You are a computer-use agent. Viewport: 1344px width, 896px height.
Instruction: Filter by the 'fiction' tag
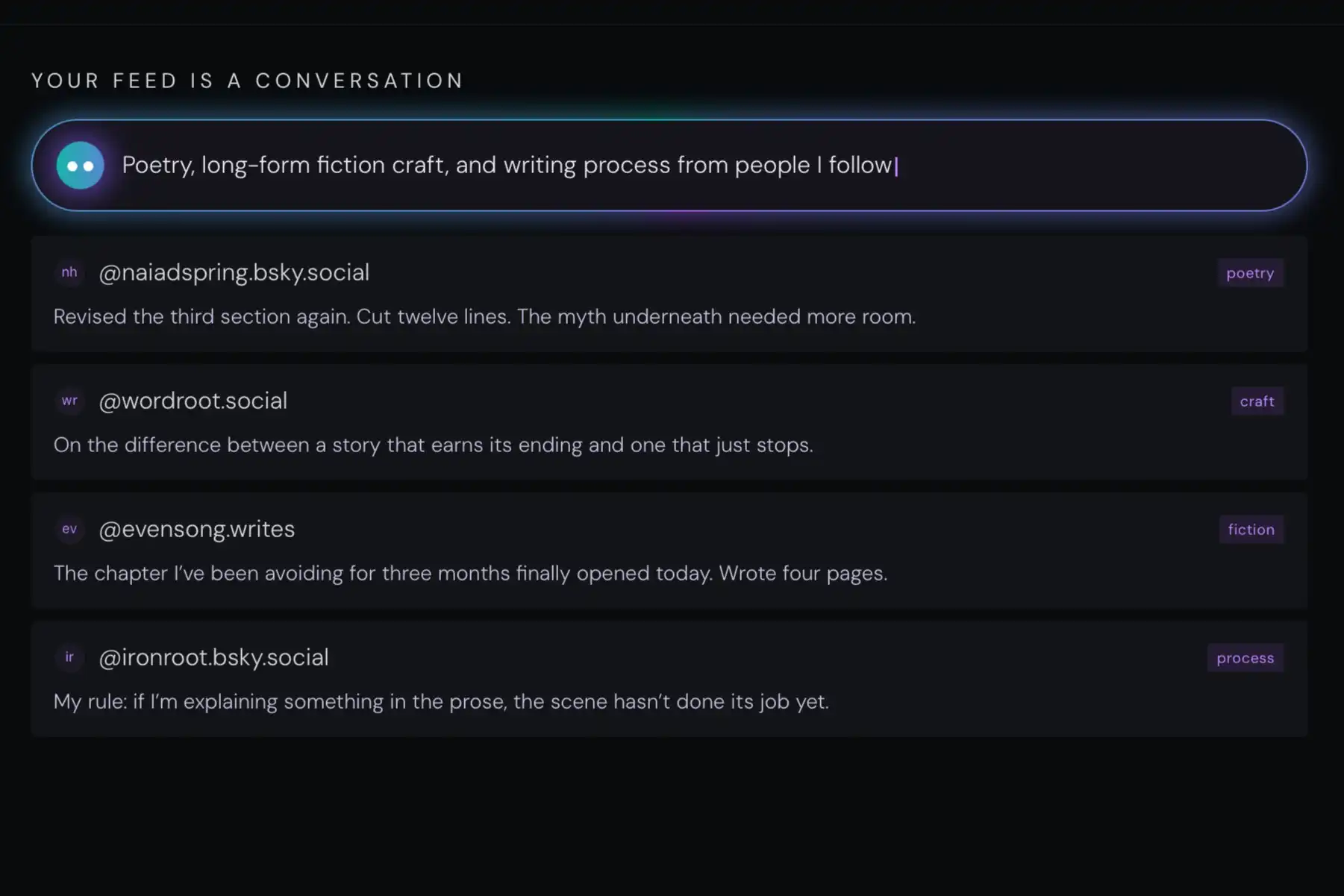point(1251,530)
